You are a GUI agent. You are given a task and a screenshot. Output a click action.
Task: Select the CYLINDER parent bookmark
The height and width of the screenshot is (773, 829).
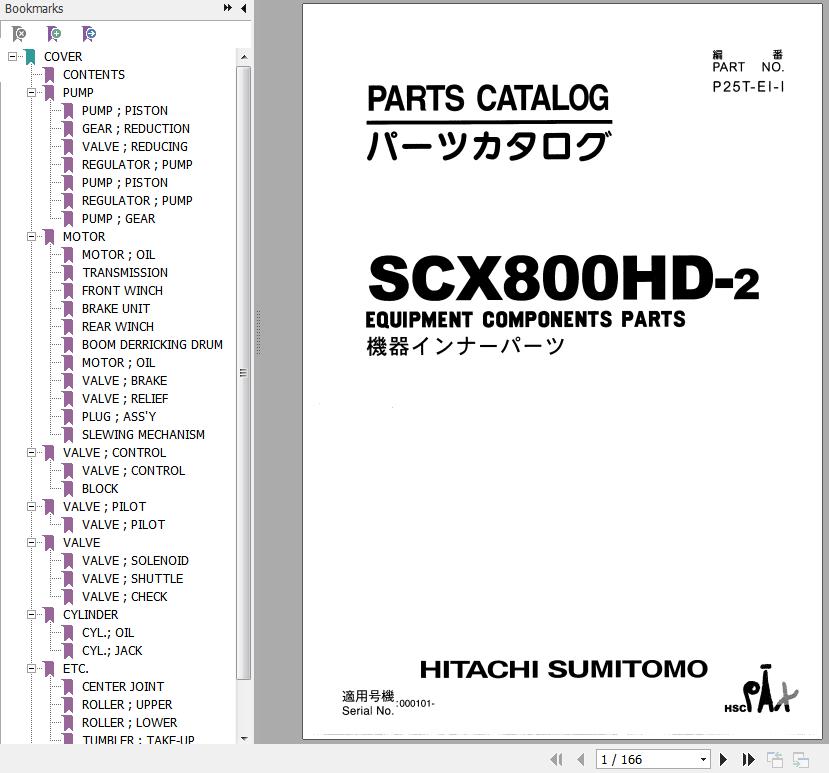(x=90, y=614)
